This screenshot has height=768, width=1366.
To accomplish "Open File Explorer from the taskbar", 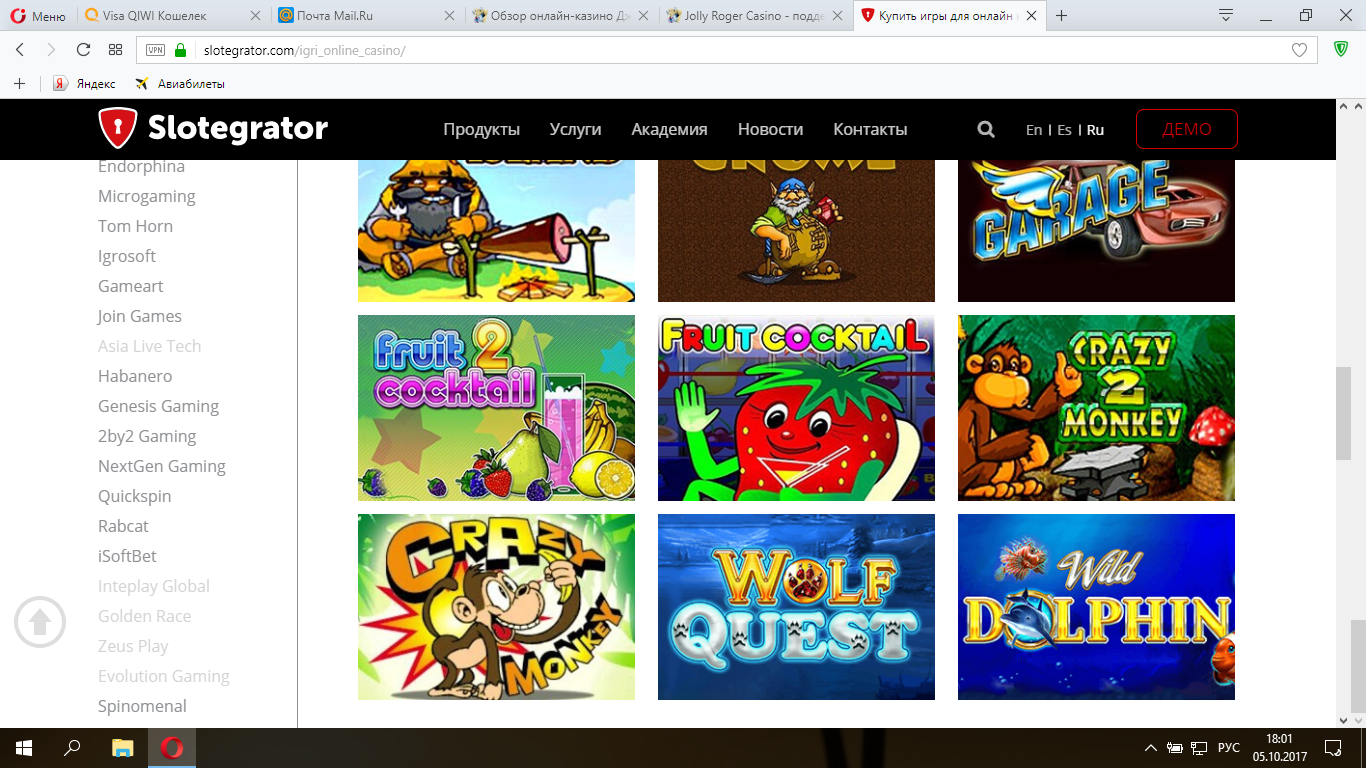I will pos(122,747).
